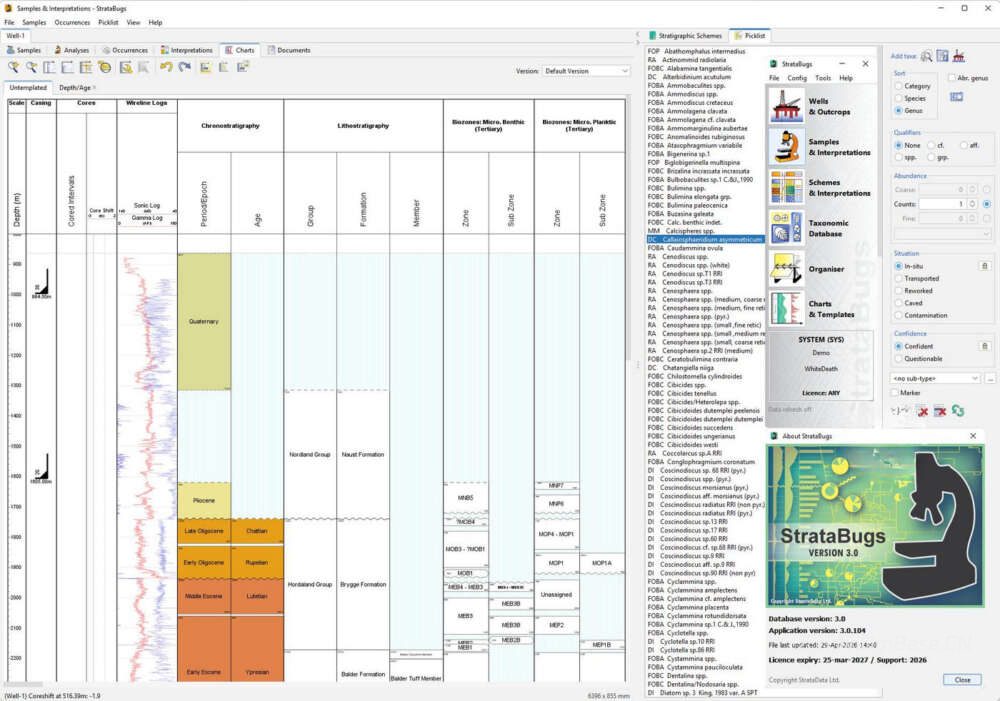Click the third chart toolbar panel icon

pyautogui.click(x=49, y=67)
